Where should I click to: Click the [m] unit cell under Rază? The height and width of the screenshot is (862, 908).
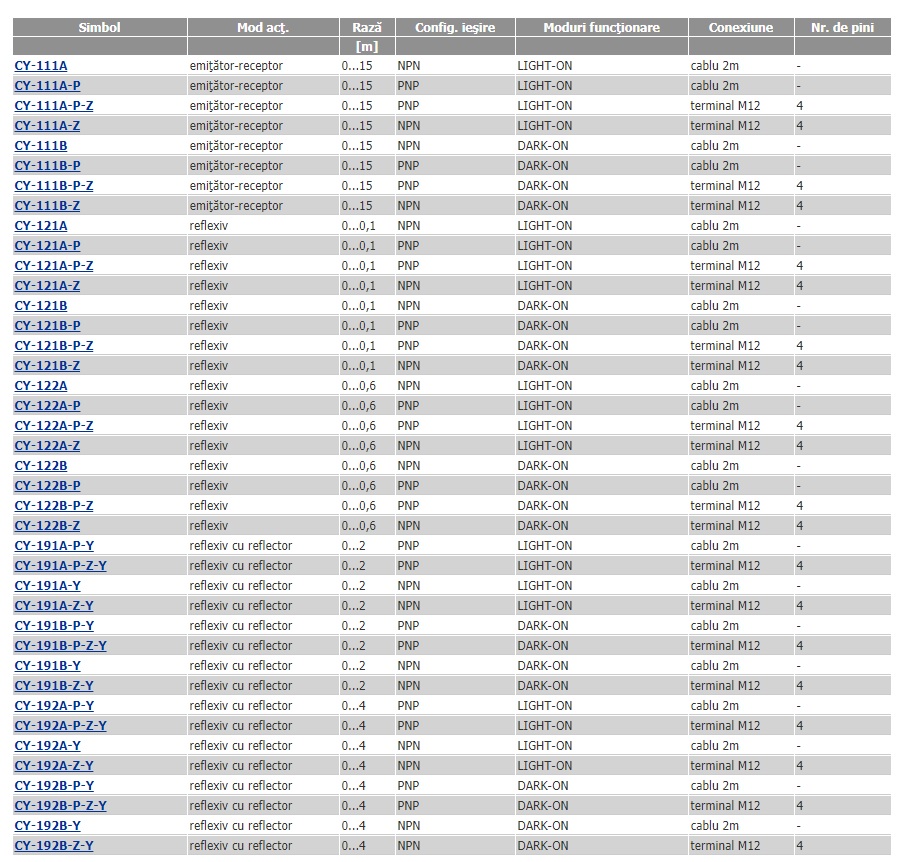coord(367,46)
